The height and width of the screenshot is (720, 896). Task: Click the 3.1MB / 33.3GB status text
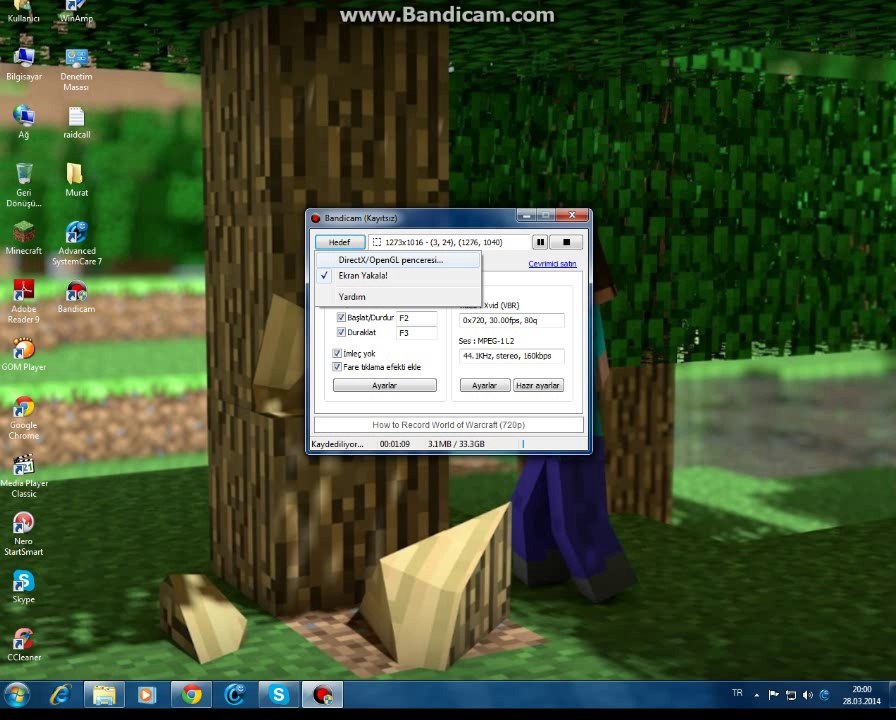tap(456, 444)
